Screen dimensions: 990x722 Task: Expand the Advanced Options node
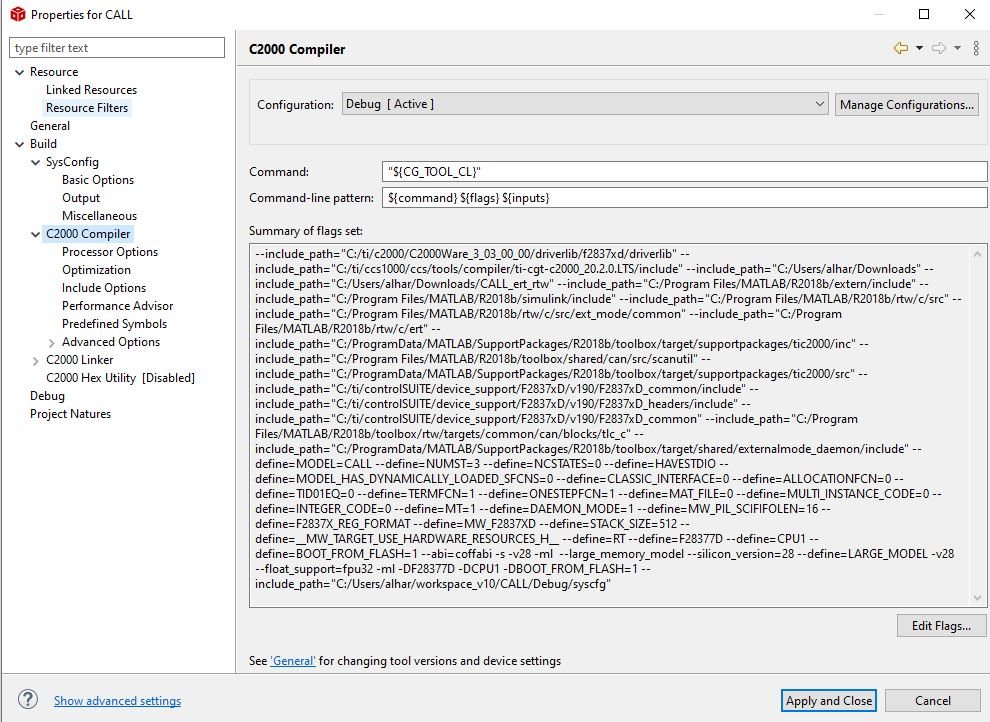(52, 343)
